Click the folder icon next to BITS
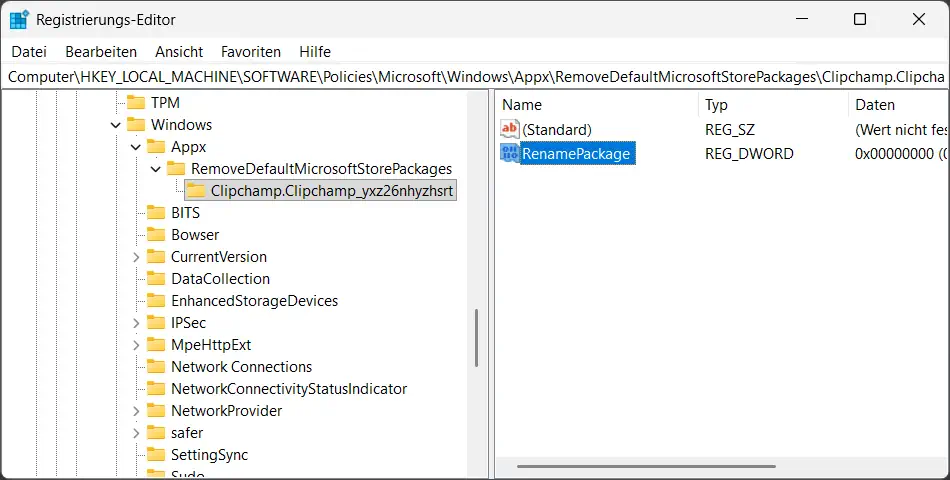This screenshot has height=480, width=950. [x=156, y=213]
